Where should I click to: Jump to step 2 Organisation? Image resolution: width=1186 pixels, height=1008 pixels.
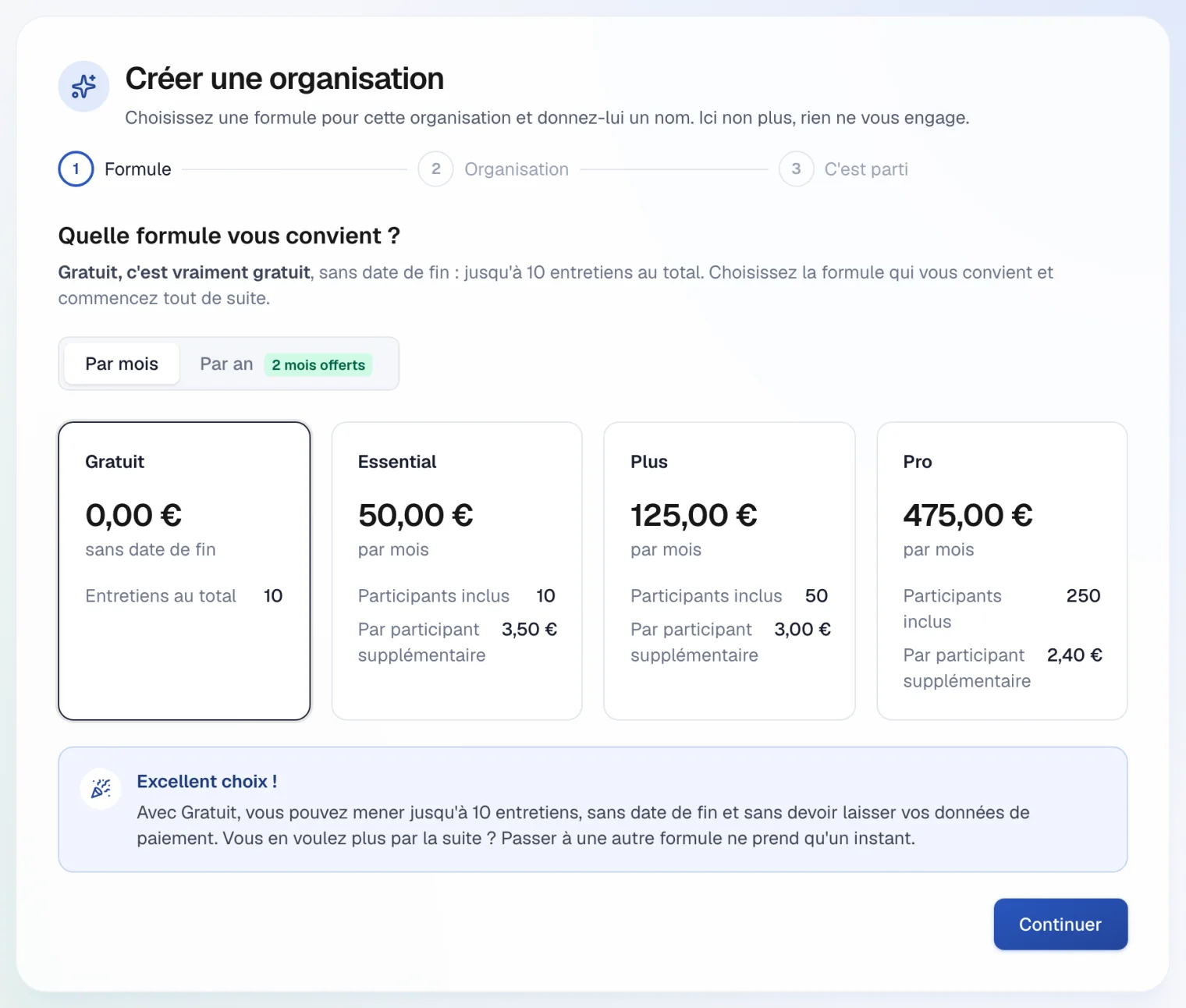pos(493,169)
